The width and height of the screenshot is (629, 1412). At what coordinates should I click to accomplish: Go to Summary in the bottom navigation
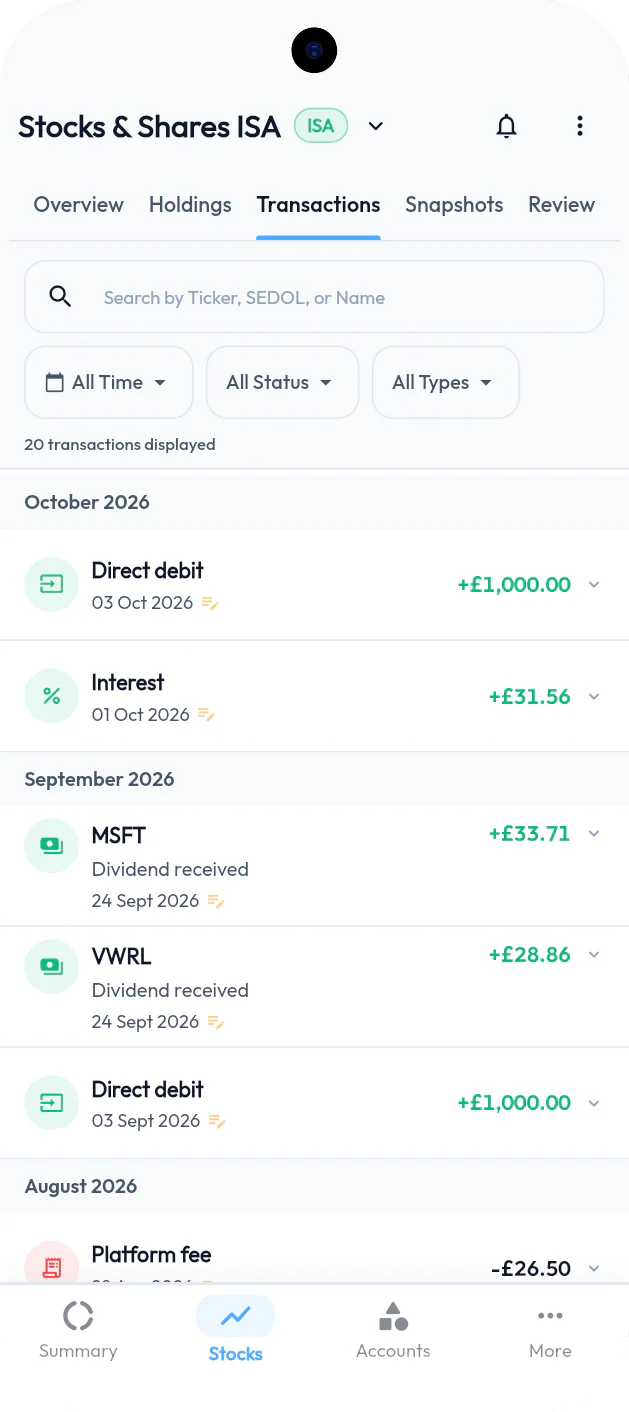78,1331
